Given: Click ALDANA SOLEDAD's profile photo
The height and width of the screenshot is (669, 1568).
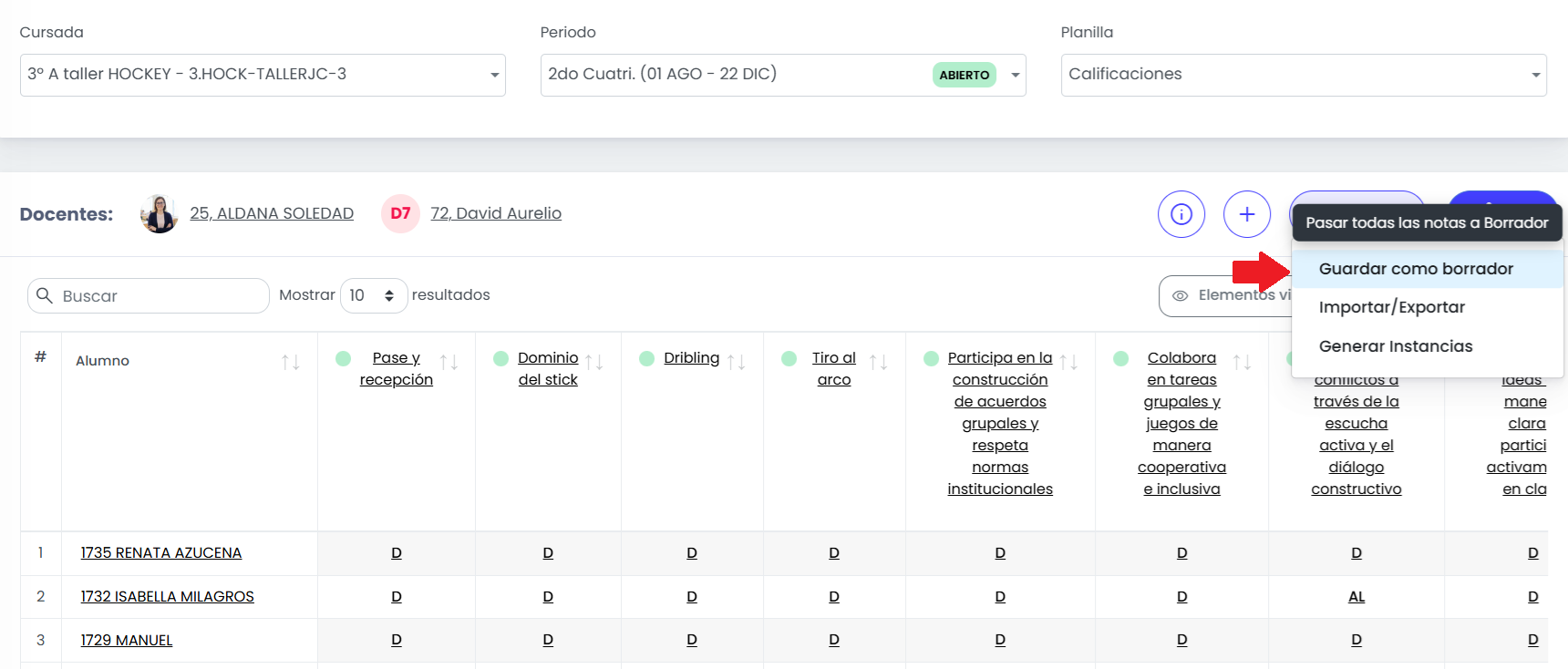Looking at the screenshot, I should click(x=160, y=214).
